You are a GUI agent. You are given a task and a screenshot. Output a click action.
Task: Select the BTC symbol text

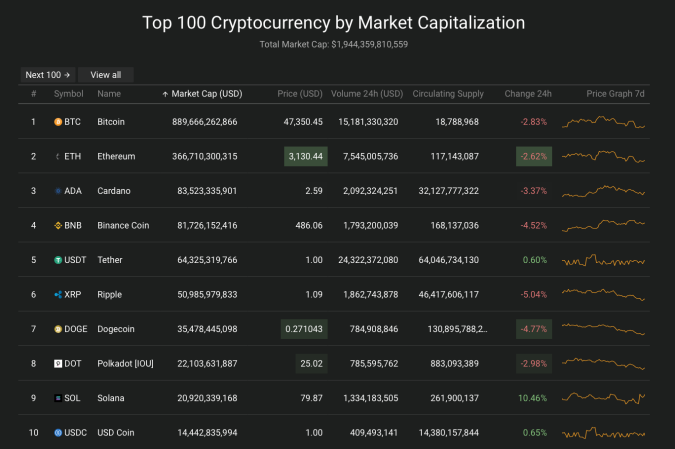[72, 122]
